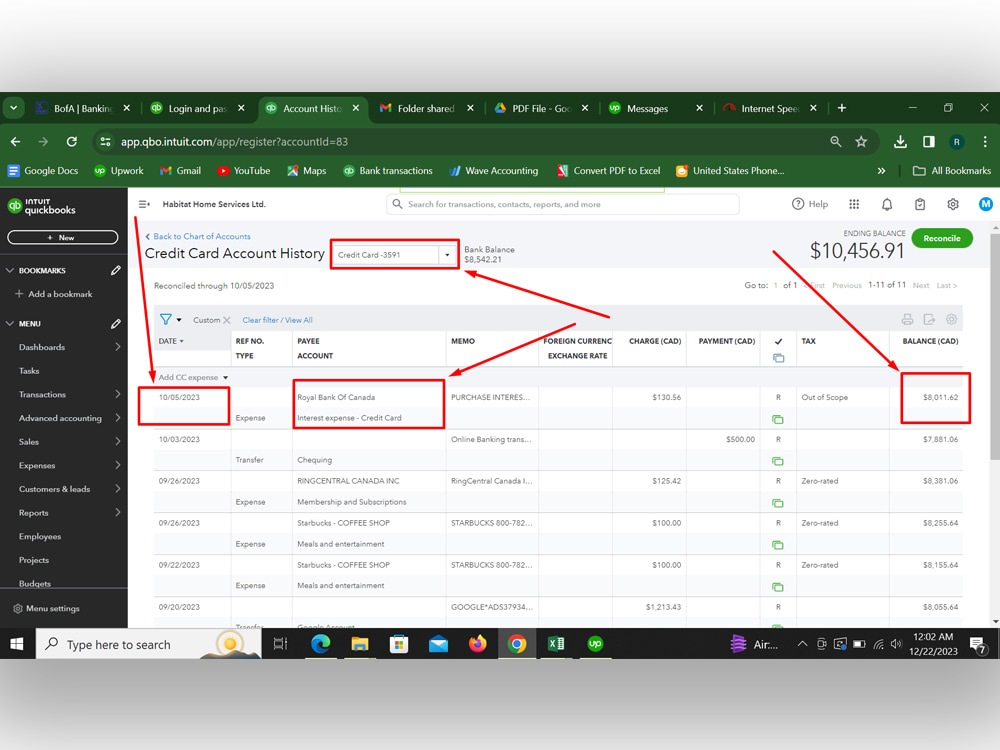Click the + New button
The image size is (1000, 750).
pyautogui.click(x=62, y=237)
